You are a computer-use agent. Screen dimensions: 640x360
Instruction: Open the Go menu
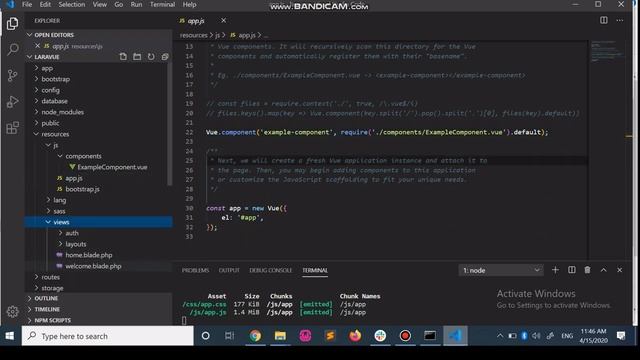point(118,4)
